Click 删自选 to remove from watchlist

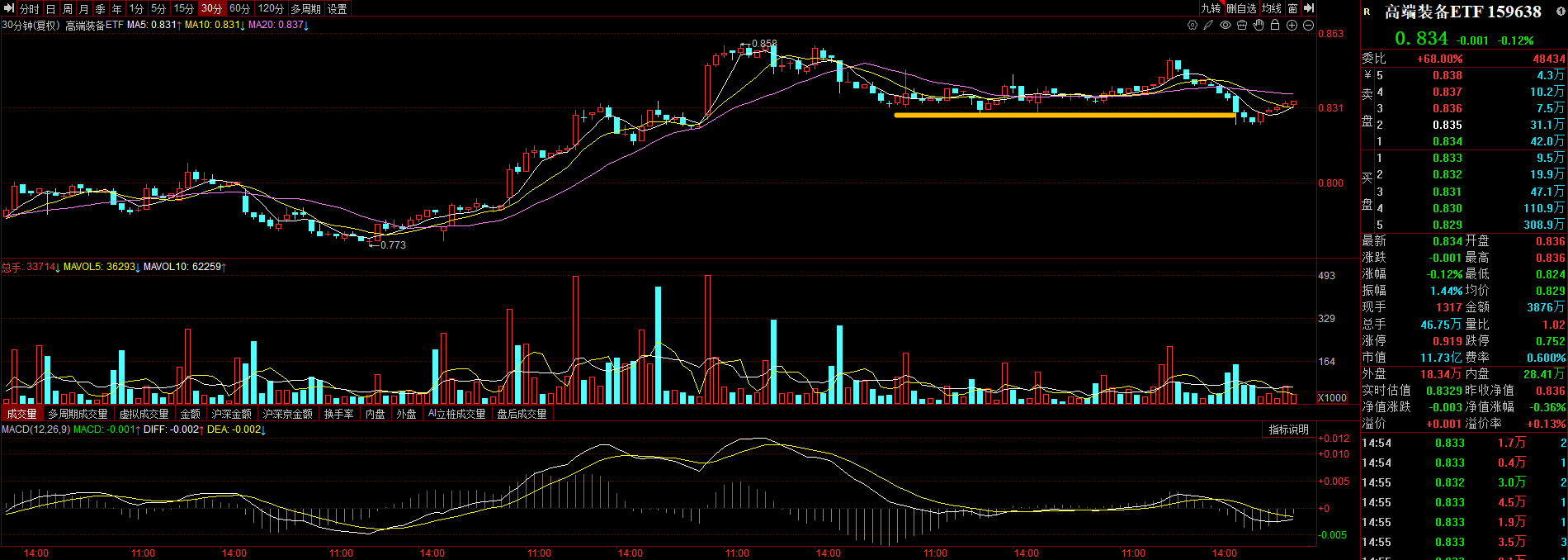[1241, 8]
